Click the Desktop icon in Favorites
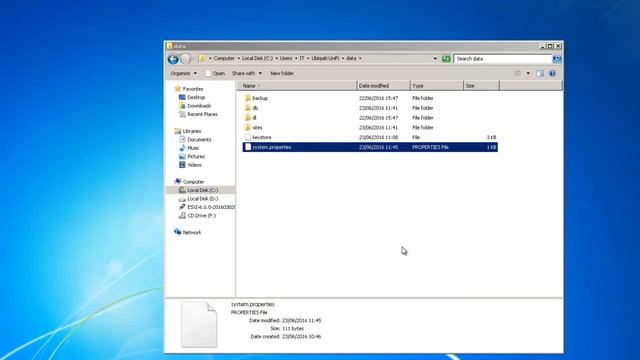Image resolution: width=640 pixels, height=360 pixels. pos(182,97)
